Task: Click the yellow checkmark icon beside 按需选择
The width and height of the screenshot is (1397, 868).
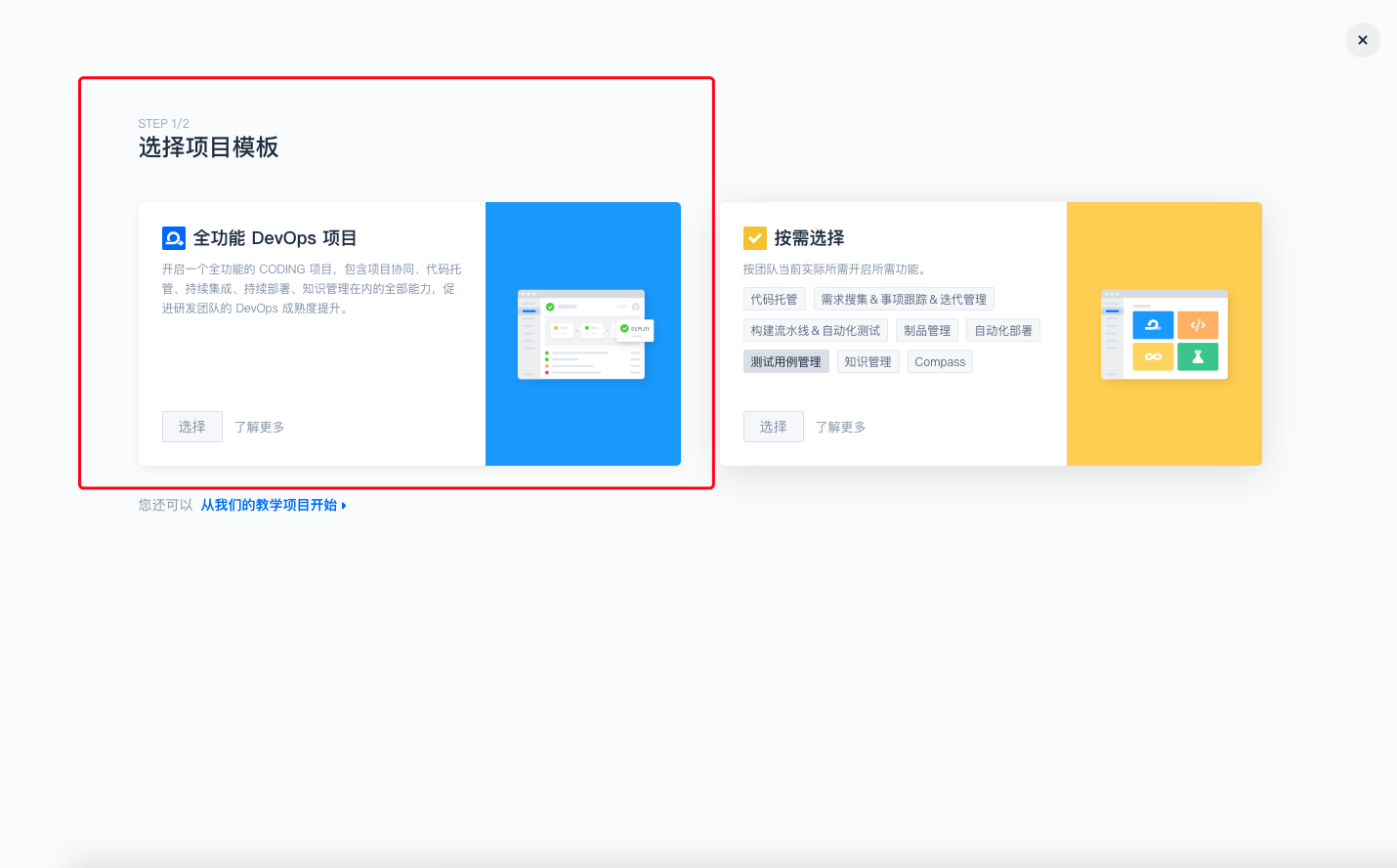Action: click(754, 238)
